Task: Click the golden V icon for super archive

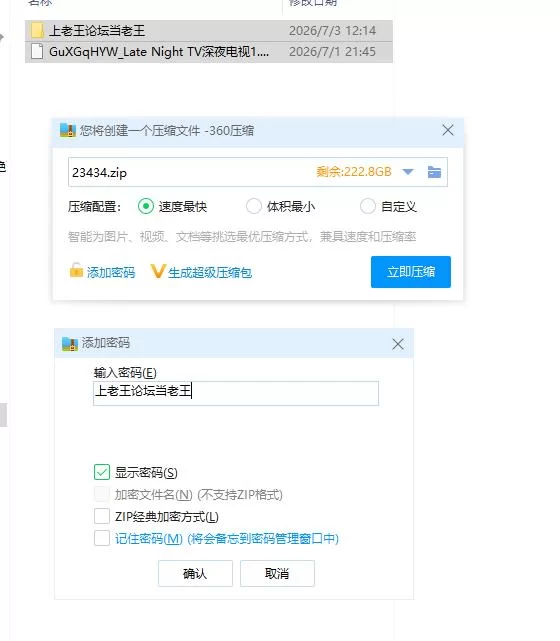Action: (157, 271)
